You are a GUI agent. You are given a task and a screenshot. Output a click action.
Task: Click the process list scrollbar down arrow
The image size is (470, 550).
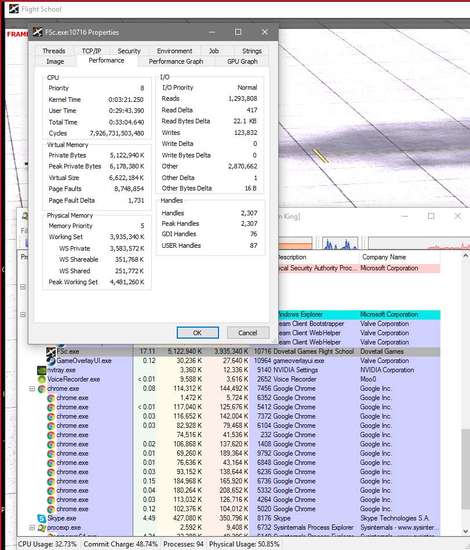point(465,531)
